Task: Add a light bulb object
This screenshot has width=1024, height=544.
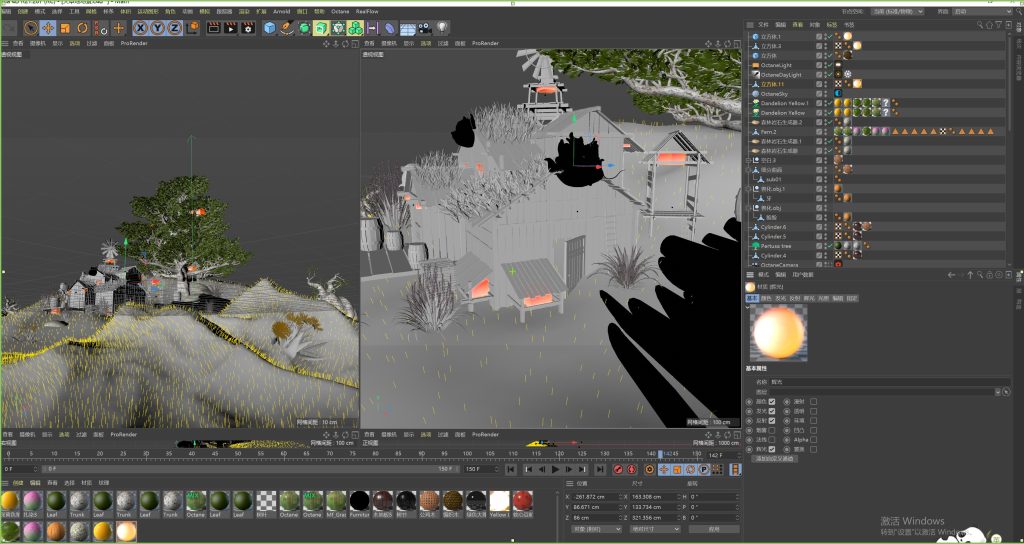Action: click(443, 28)
